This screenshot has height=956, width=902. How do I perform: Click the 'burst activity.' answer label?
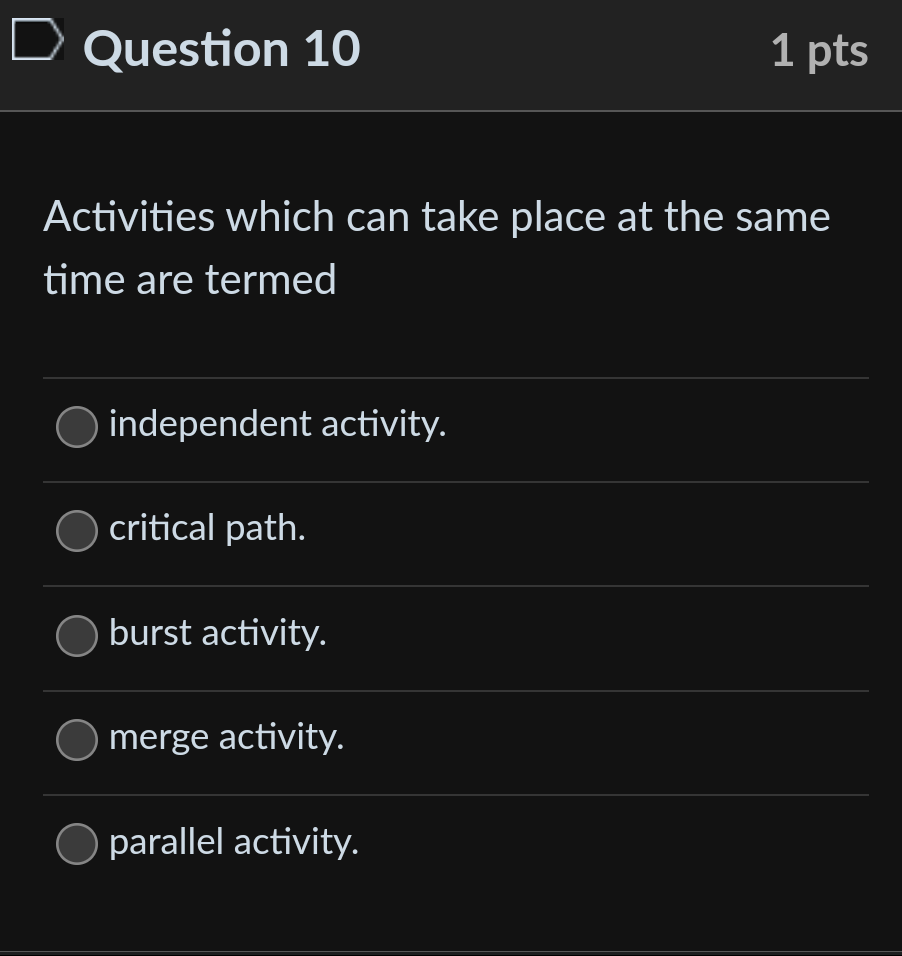coord(217,633)
